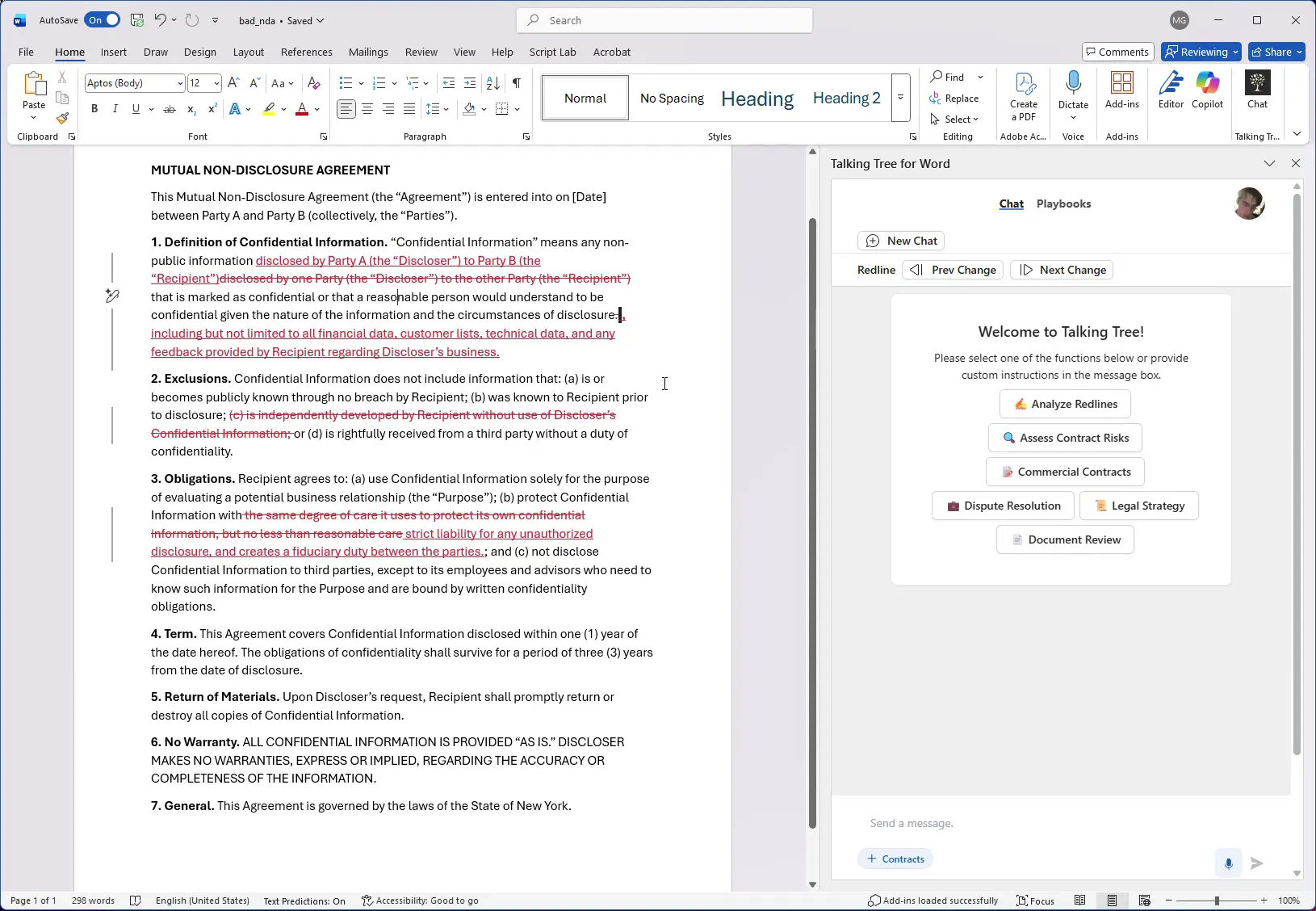Screen dimensions: 1316x911
Task: Click Analyze Redlines button
Action: [1065, 404]
